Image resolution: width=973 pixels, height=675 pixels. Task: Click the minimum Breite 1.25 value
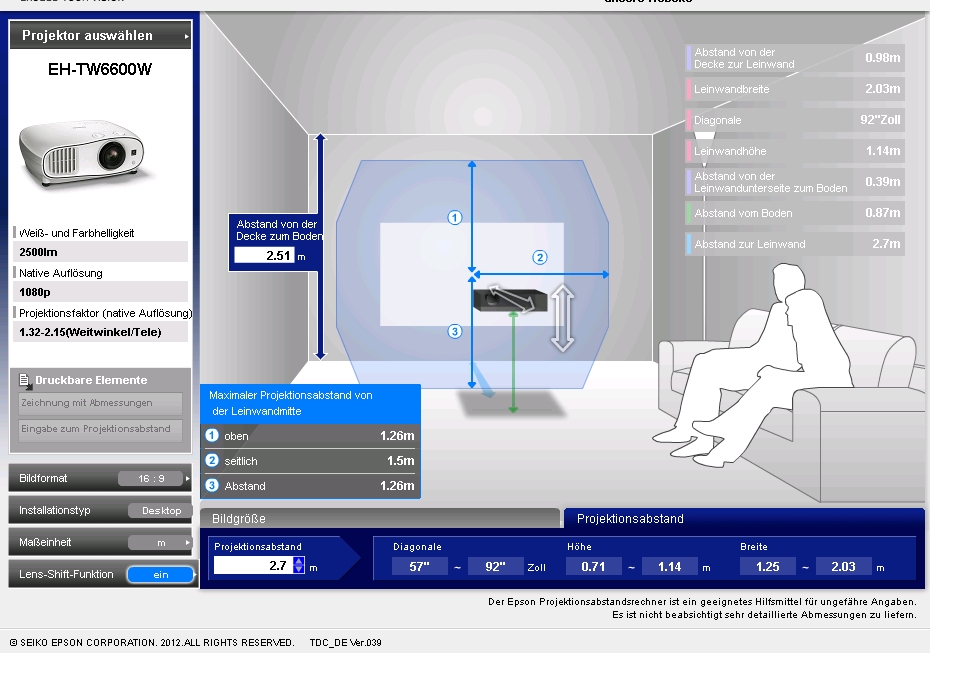pyautogui.click(x=768, y=566)
